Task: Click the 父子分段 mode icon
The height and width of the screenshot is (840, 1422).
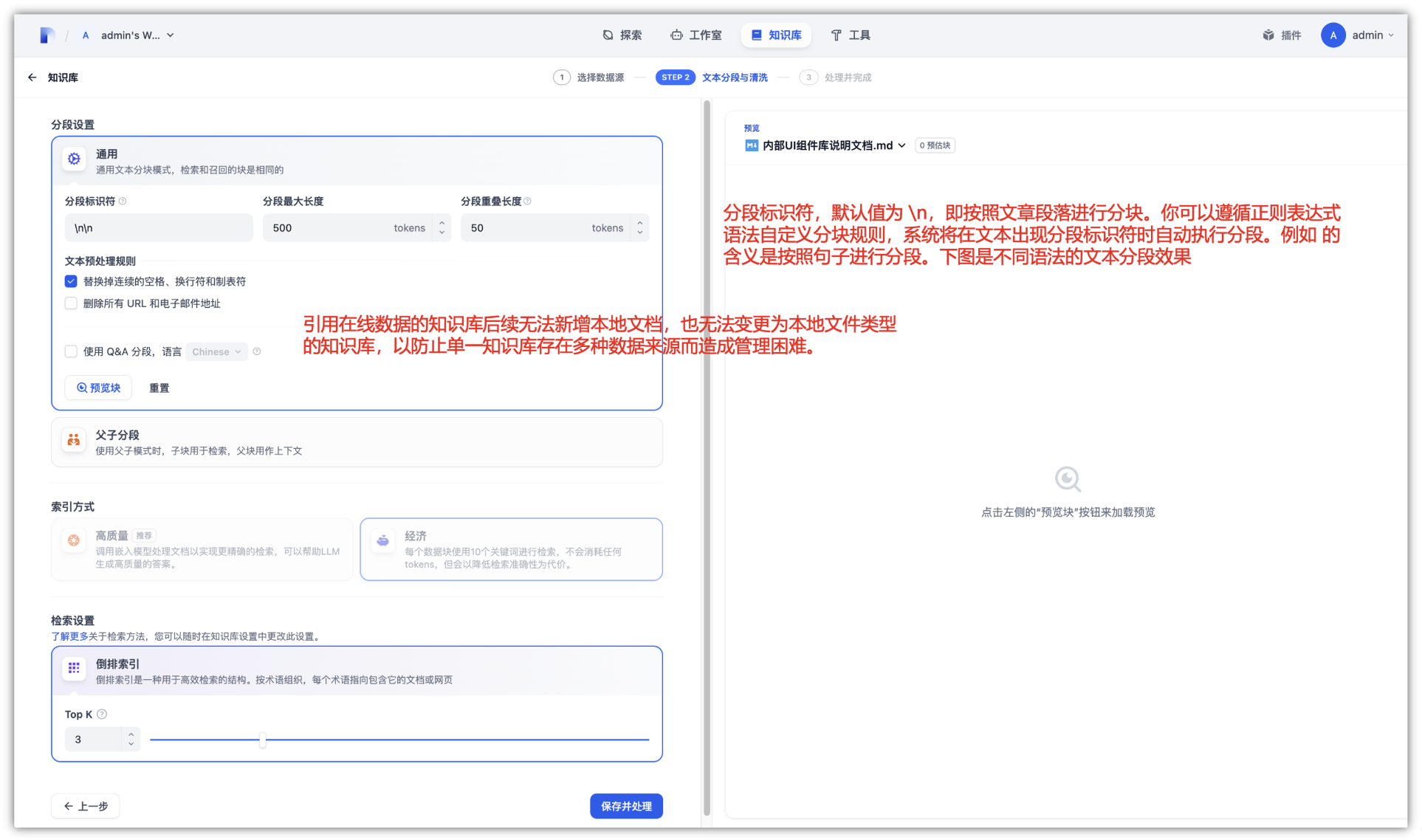Action: point(74,440)
